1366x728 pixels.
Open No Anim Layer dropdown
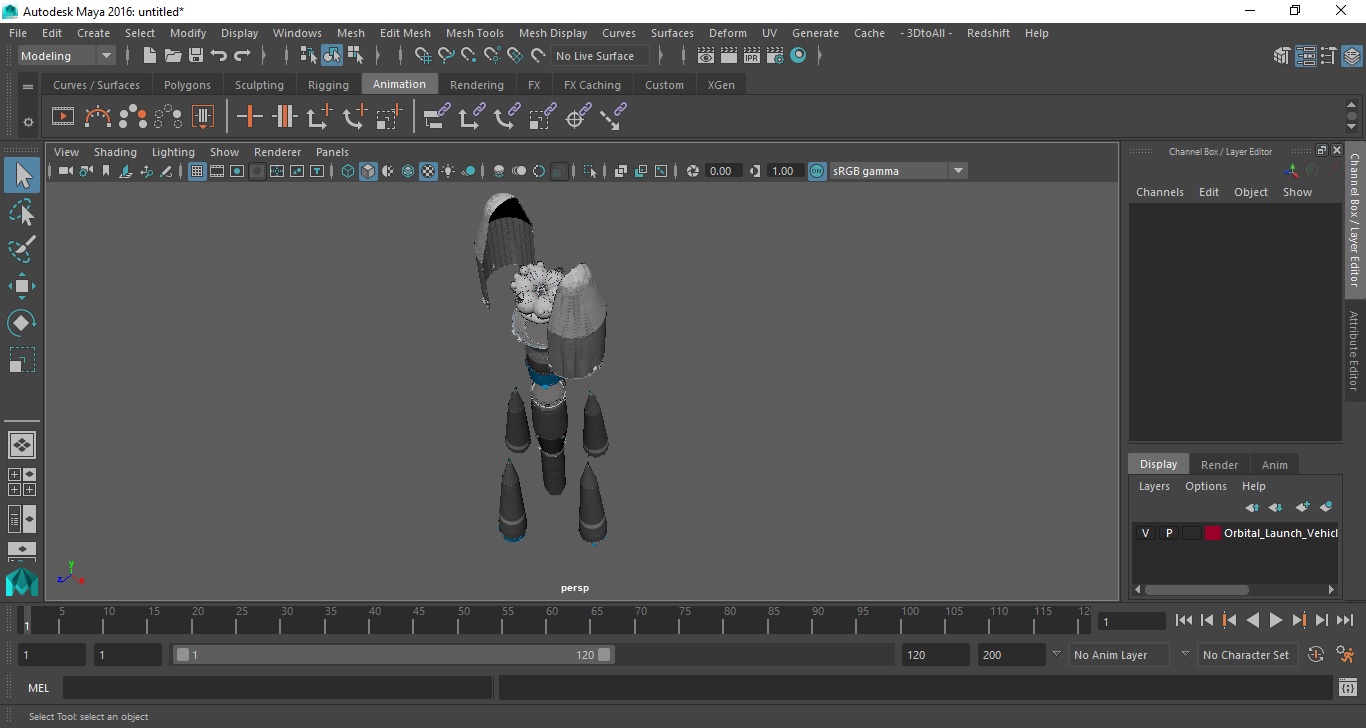(1118, 655)
